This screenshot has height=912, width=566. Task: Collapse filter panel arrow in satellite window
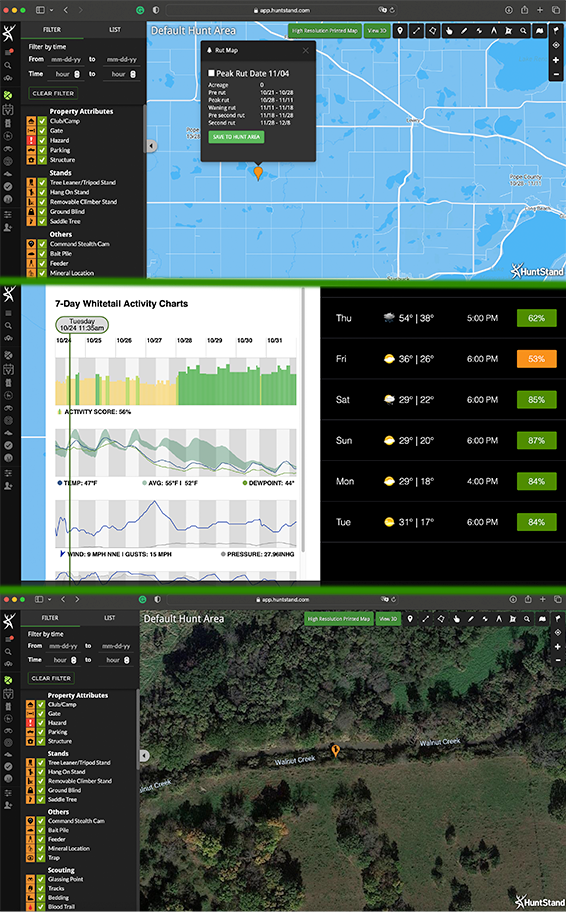point(144,756)
